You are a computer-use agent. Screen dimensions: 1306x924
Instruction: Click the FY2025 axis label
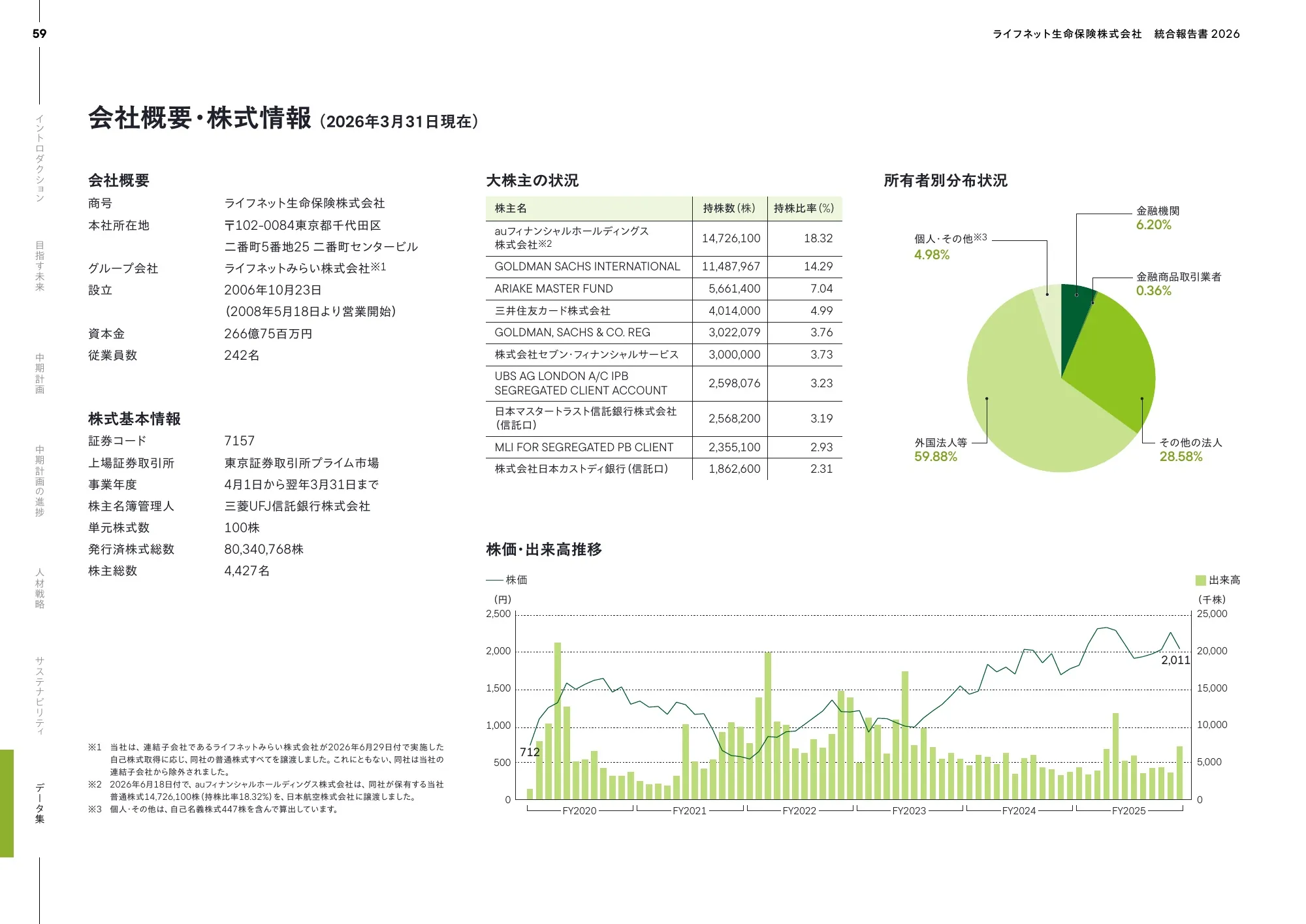point(1128,811)
